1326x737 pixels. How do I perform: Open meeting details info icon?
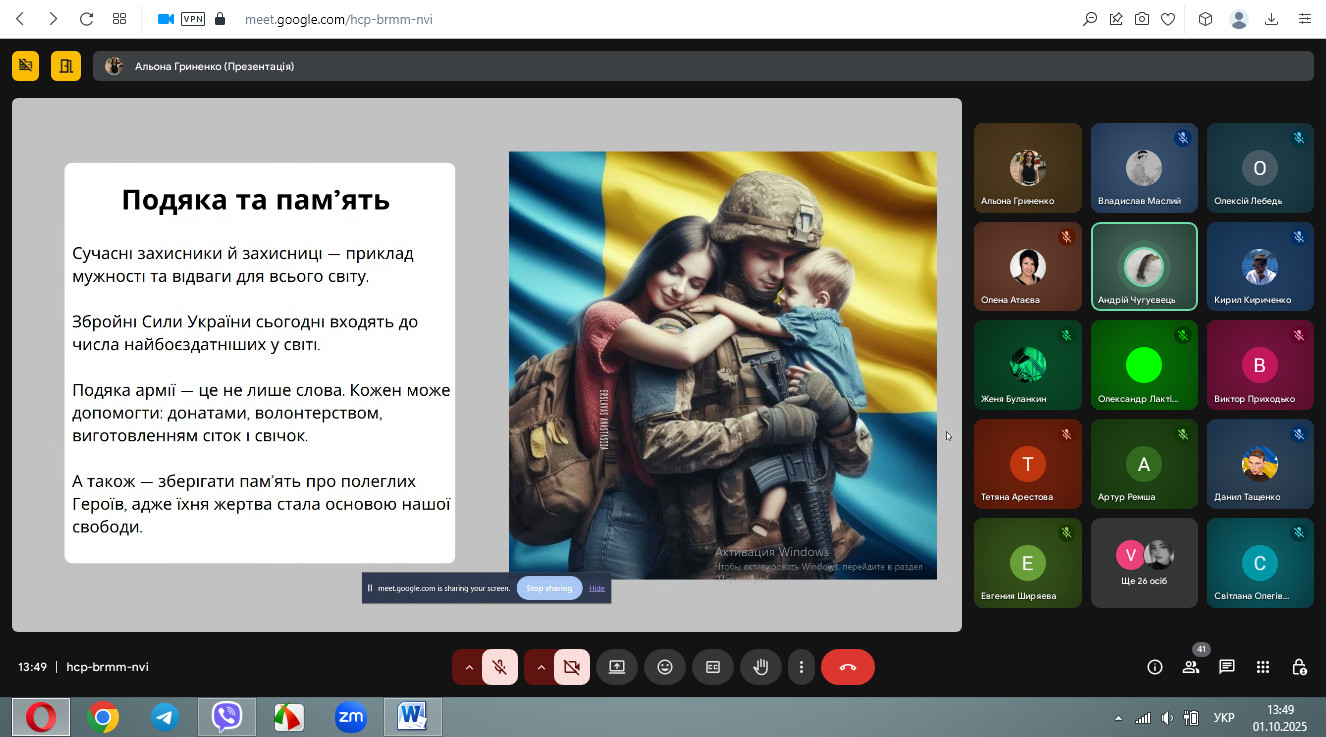click(x=1154, y=667)
